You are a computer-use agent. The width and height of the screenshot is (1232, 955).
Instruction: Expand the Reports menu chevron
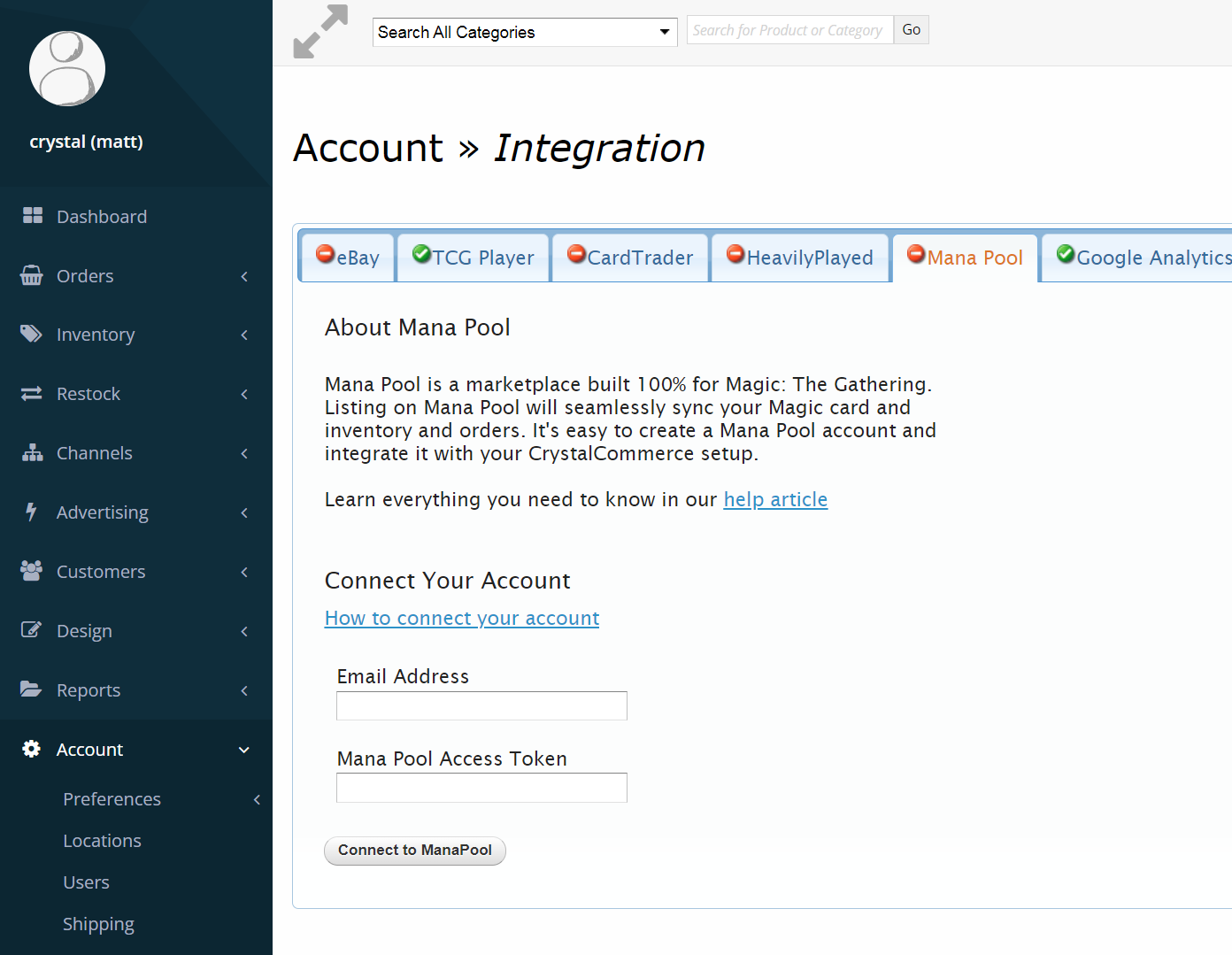click(x=244, y=690)
